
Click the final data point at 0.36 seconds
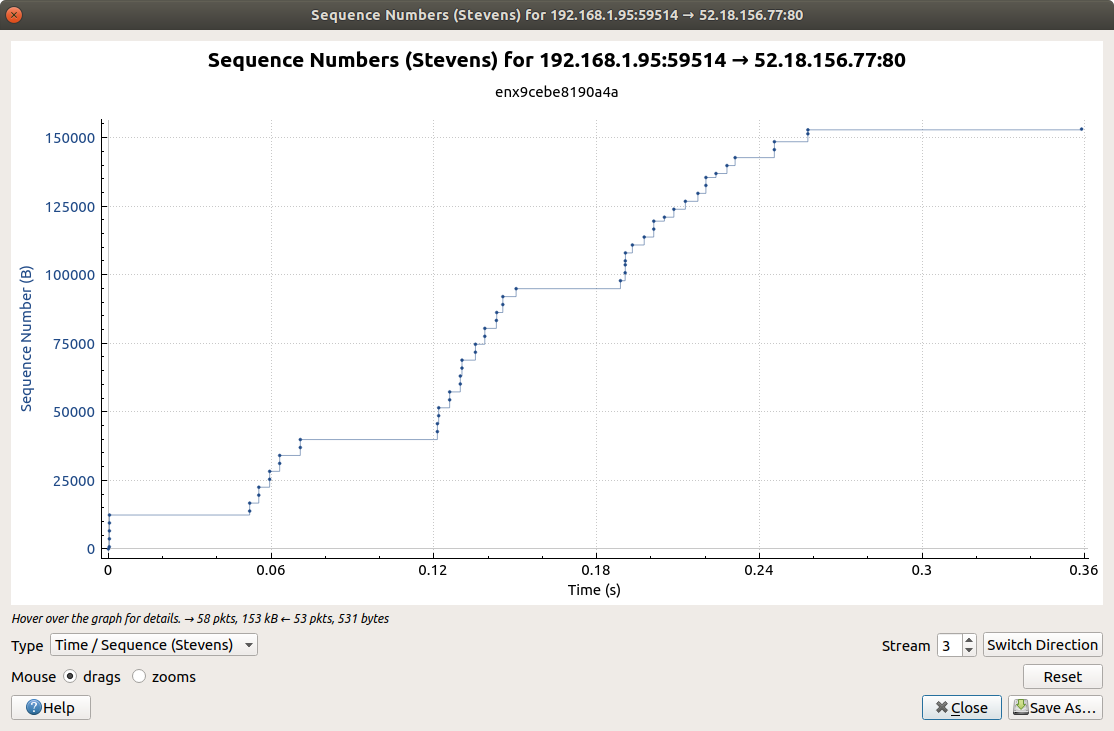coord(1082,129)
